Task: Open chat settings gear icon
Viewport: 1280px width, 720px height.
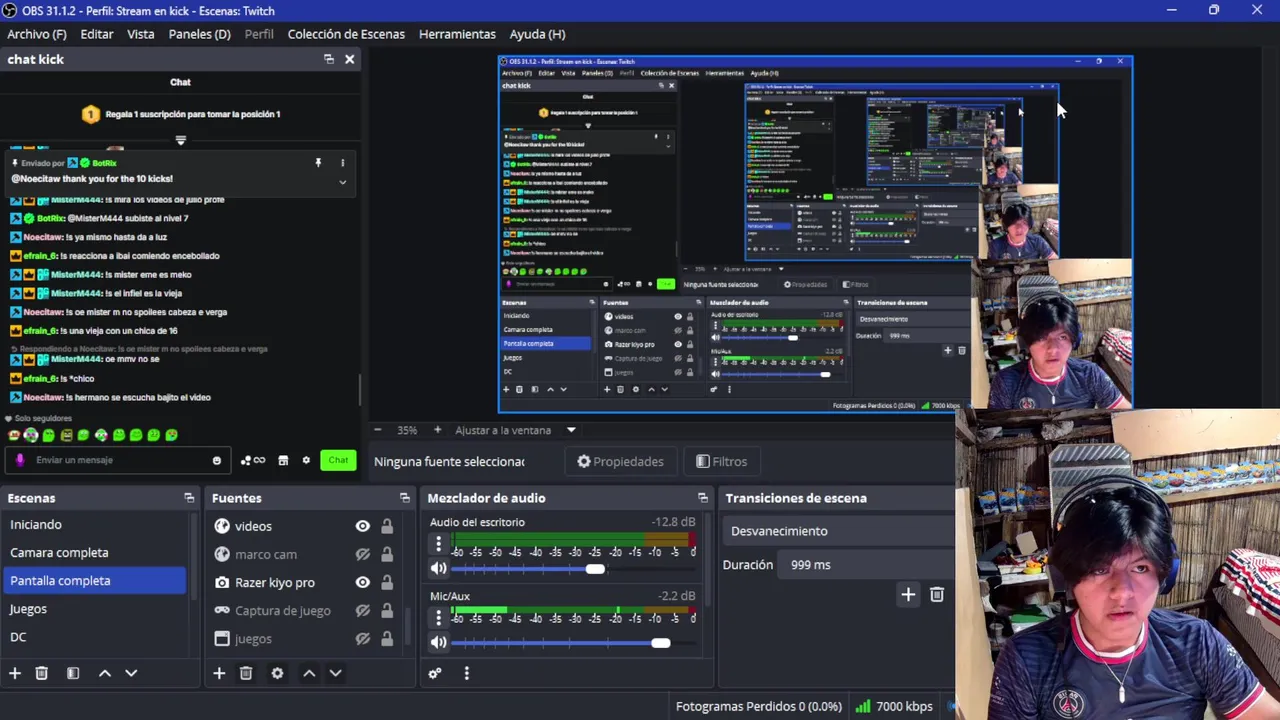Action: 306,460
